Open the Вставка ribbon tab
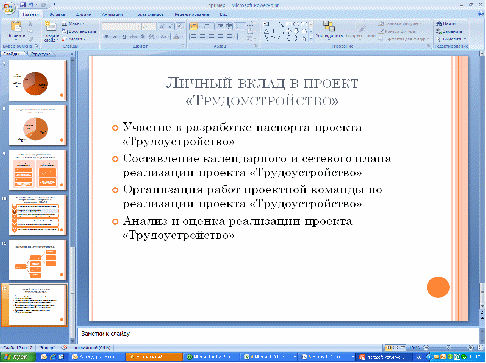The image size is (486, 363). [x=57, y=14]
